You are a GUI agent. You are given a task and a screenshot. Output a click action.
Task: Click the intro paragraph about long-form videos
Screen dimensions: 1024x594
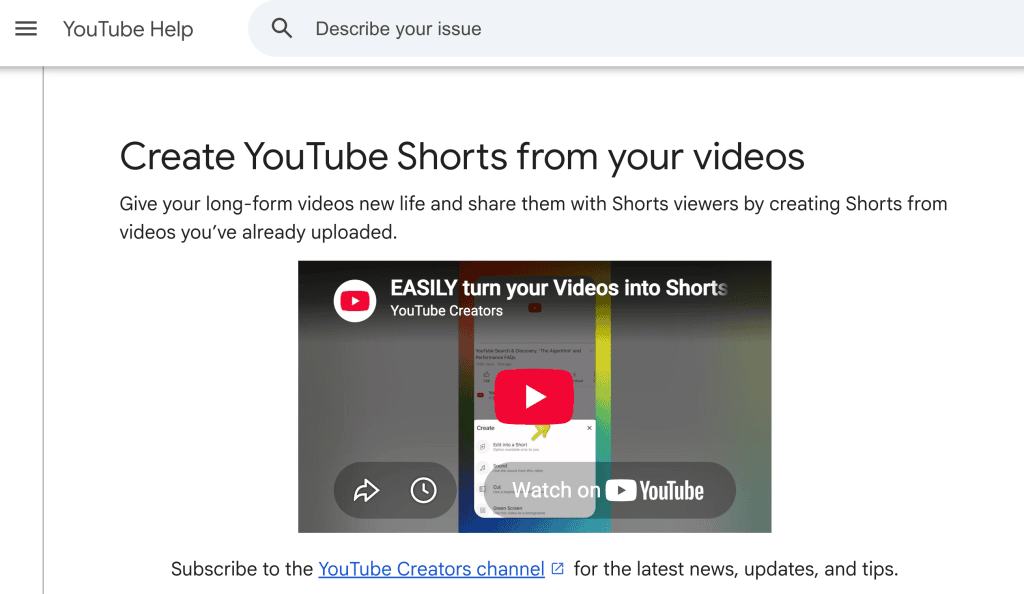(533, 218)
